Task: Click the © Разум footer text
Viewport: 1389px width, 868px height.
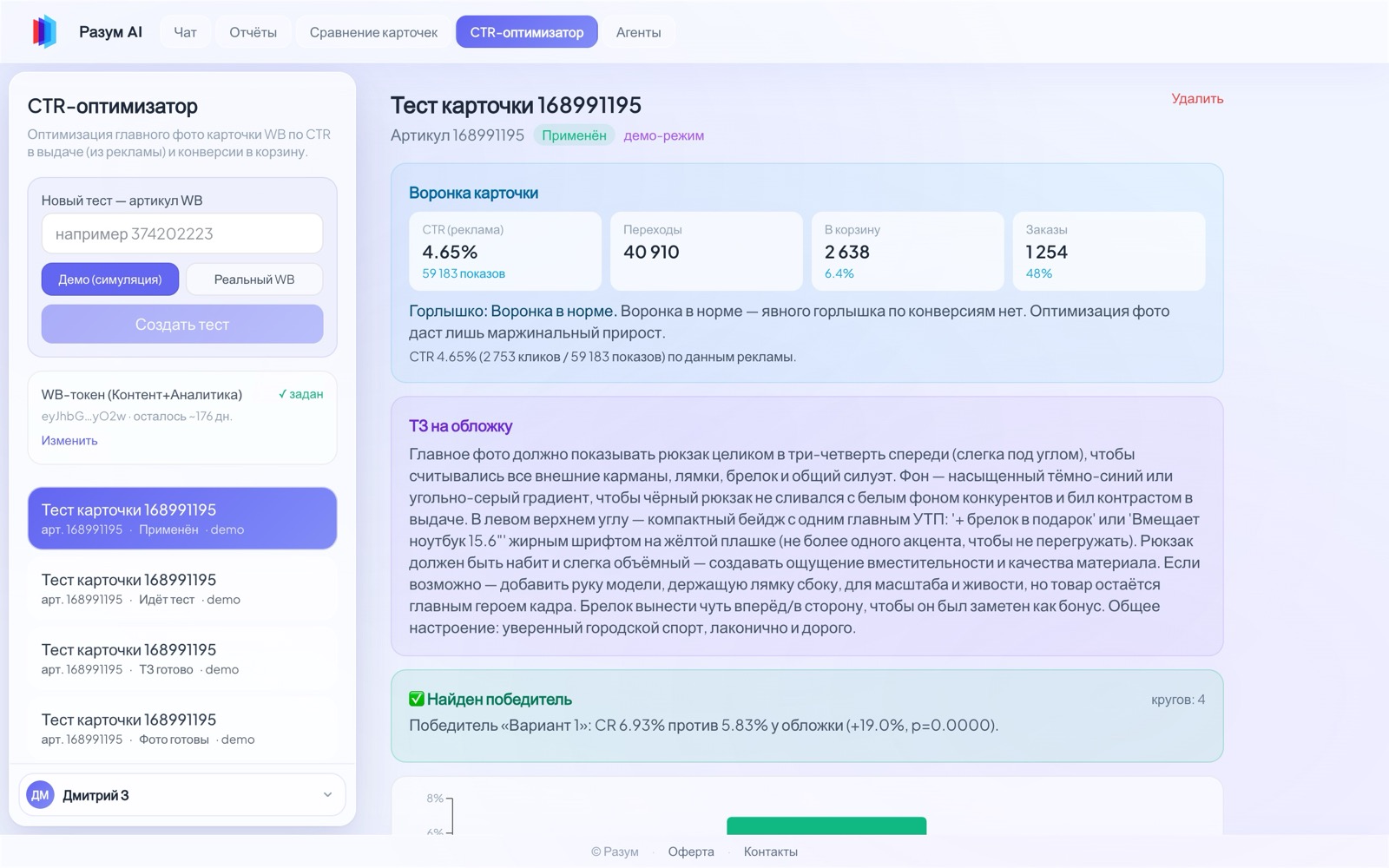Action: pyautogui.click(x=615, y=852)
